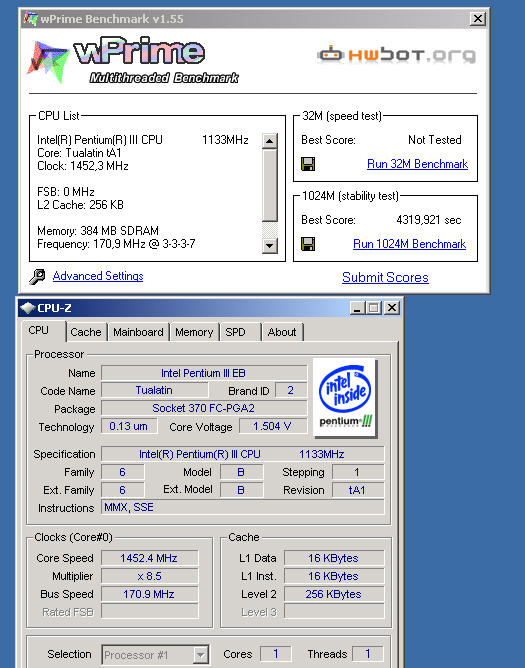Viewport: 525px width, 668px height.
Task: Click the CPU List scroll down arrow
Action: (x=270, y=245)
